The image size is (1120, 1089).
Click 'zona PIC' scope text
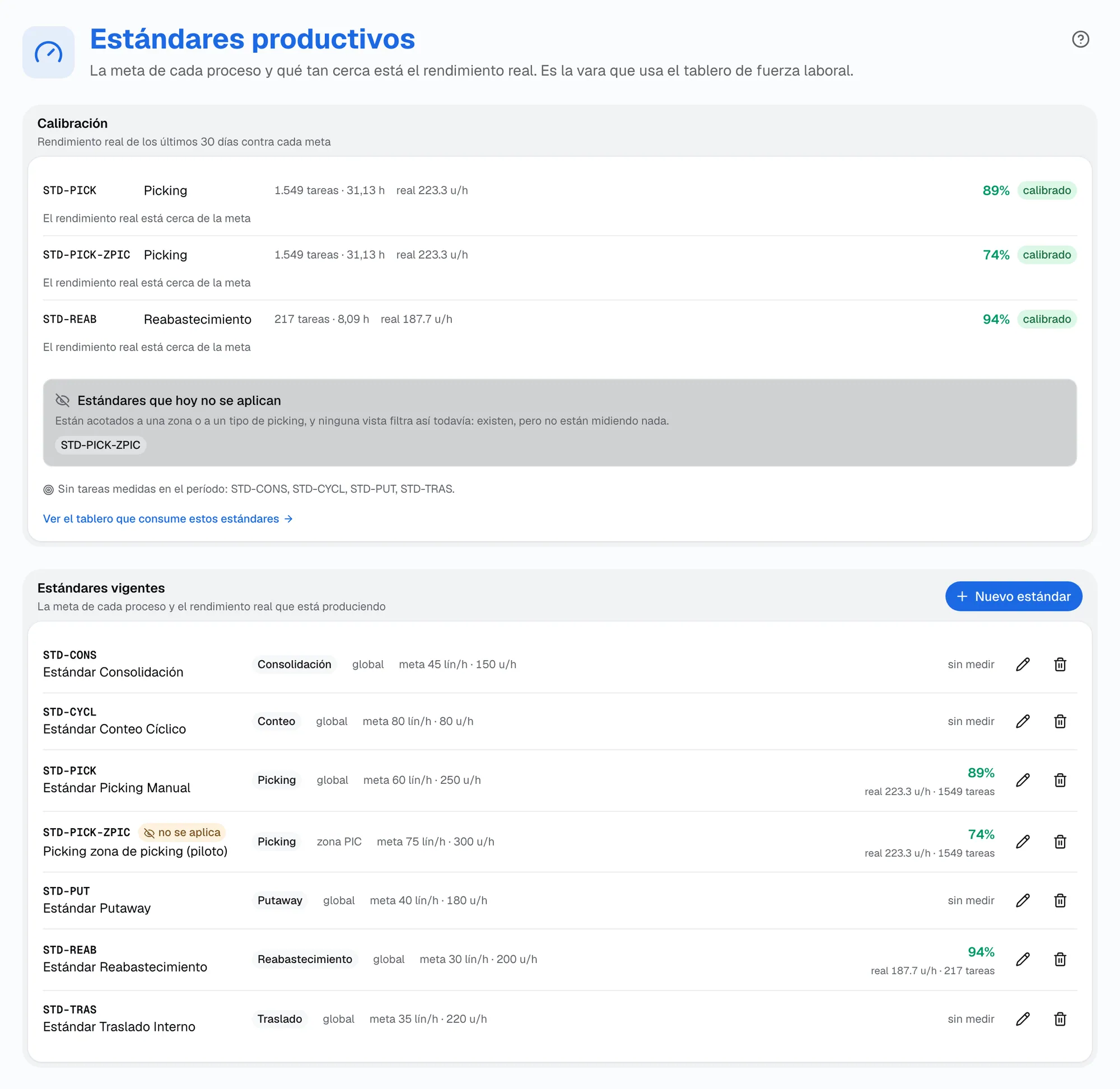point(339,842)
